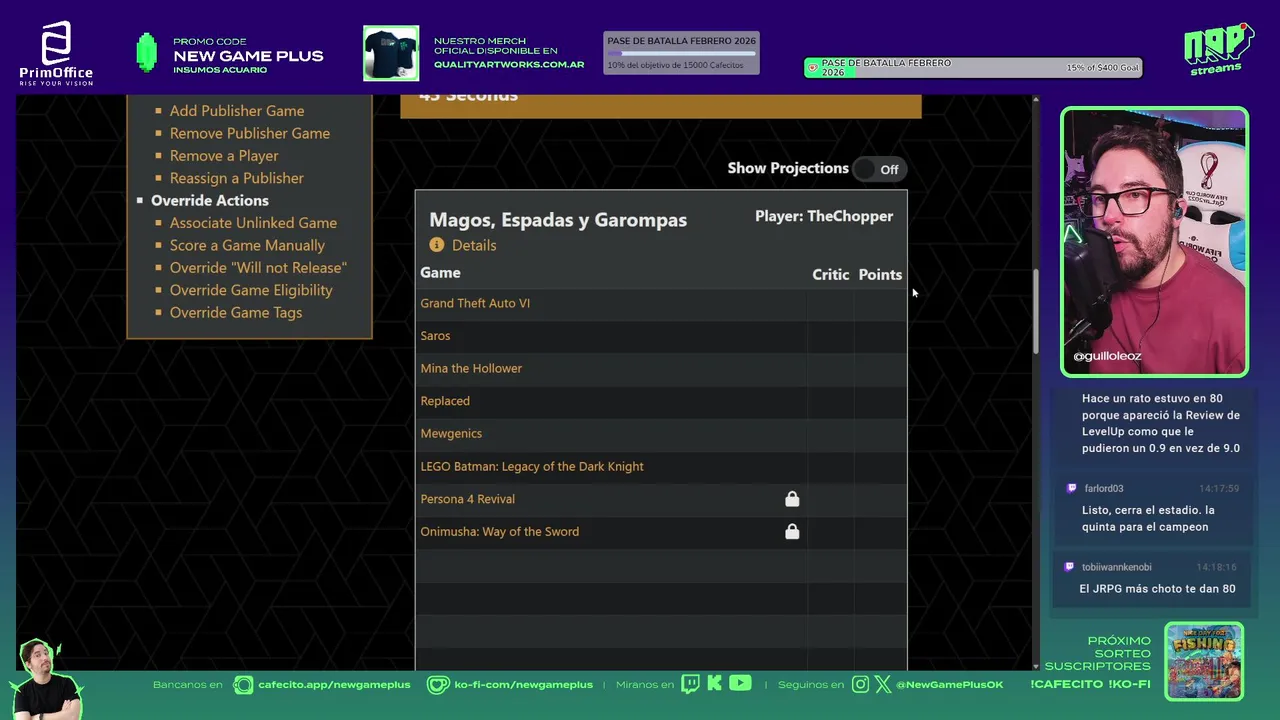The image size is (1280, 720).
Task: Click the cafecito.app/newgameplus link text
Action: pyautogui.click(x=334, y=685)
